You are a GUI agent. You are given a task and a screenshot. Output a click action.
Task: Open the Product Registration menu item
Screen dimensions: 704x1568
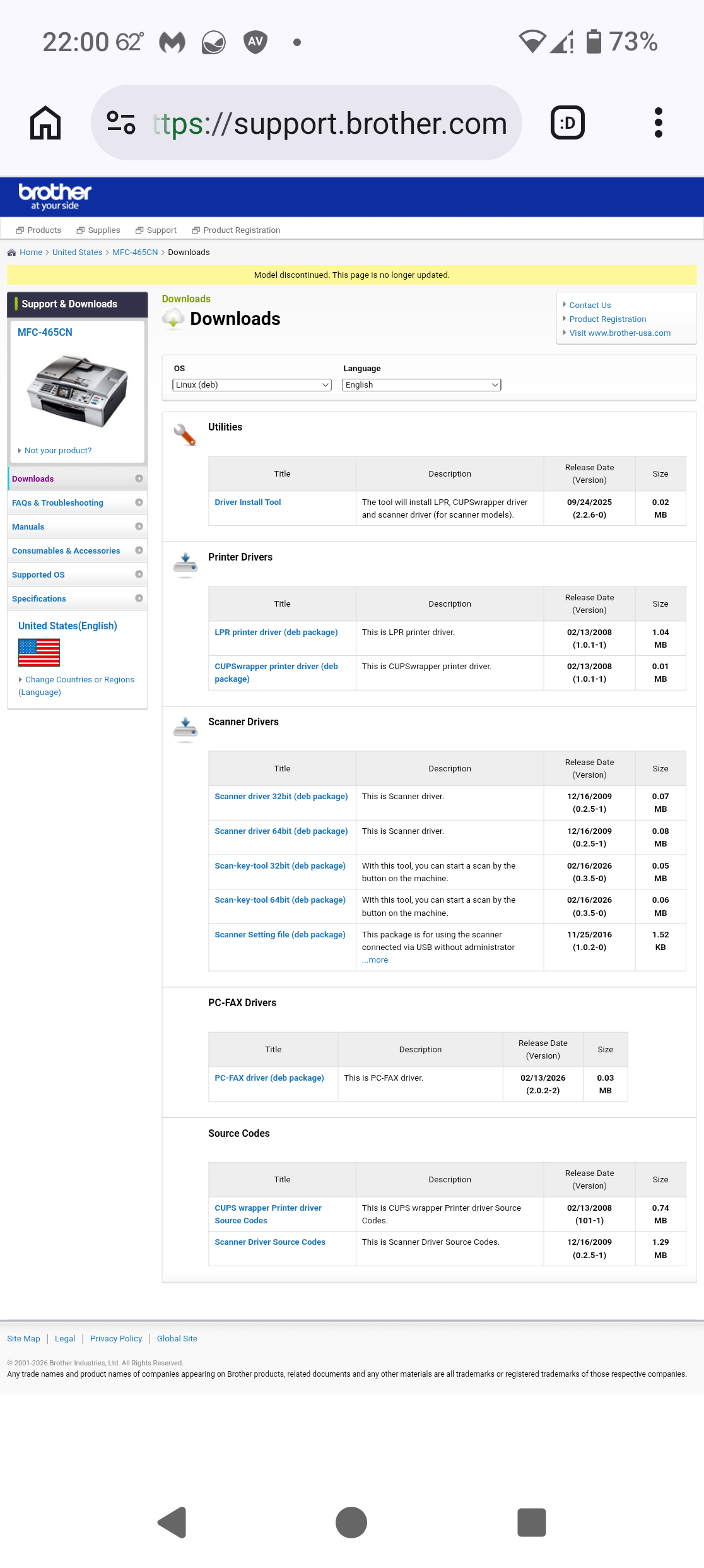(x=236, y=230)
